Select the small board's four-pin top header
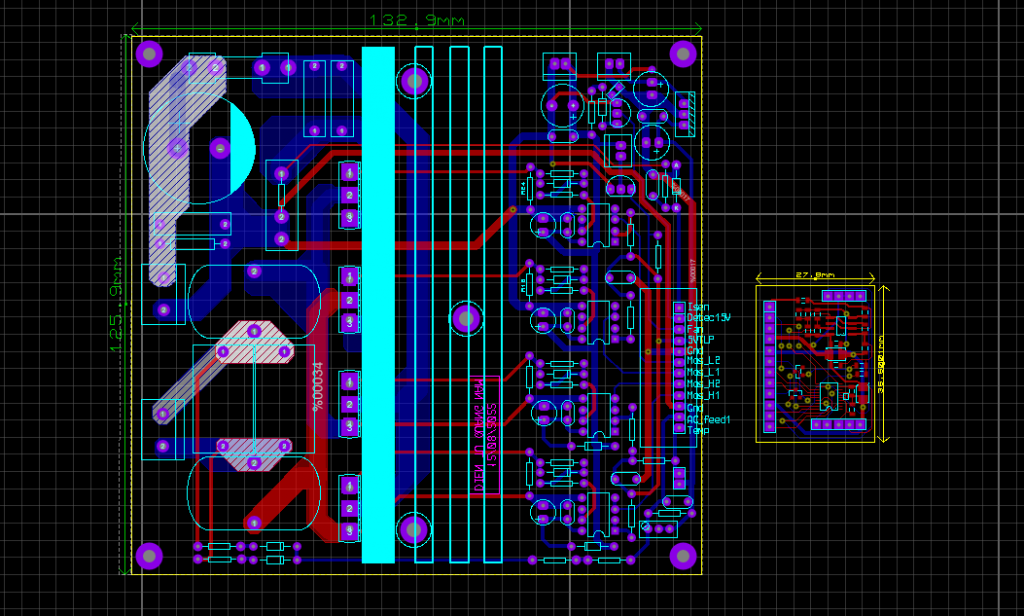Image resolution: width=1024 pixels, height=616 pixels. [844, 296]
